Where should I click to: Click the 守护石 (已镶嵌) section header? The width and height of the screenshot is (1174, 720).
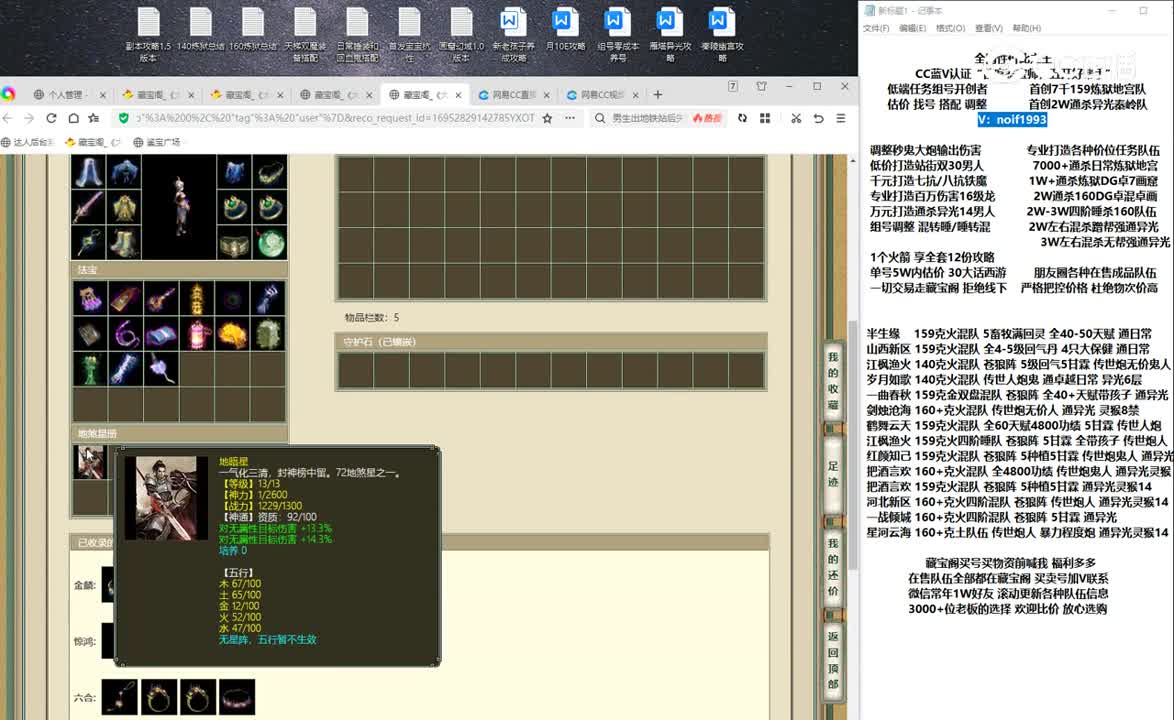551,342
